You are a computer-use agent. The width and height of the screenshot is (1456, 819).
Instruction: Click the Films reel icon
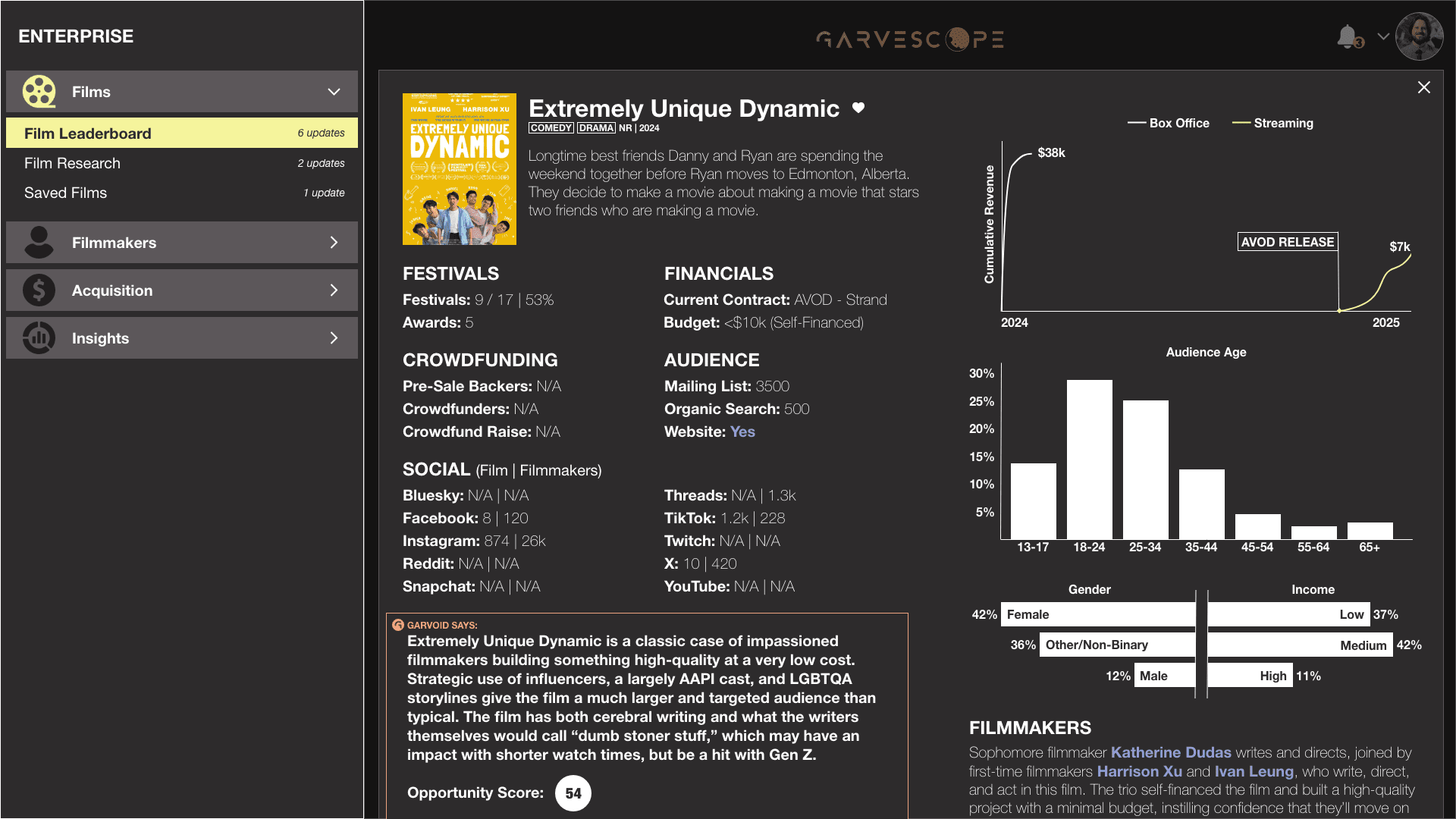click(x=39, y=92)
